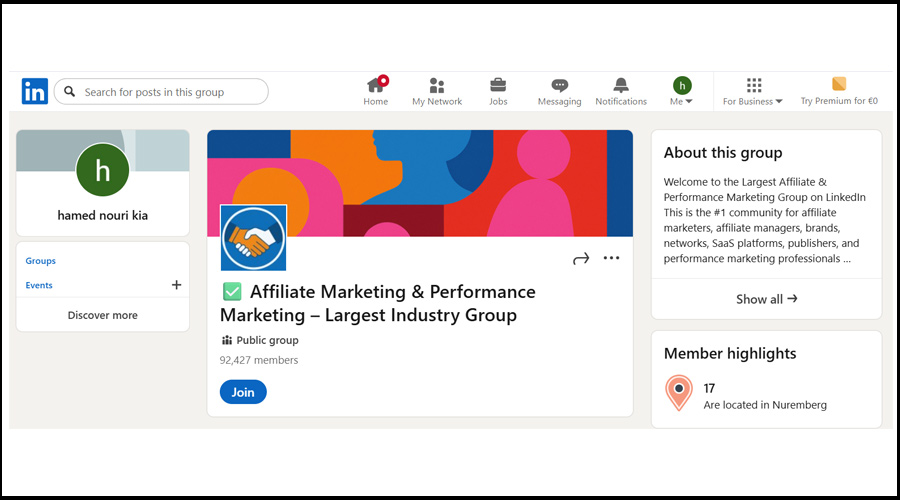Click the plus icon next to Events
The image size is (900, 500).
point(176,285)
